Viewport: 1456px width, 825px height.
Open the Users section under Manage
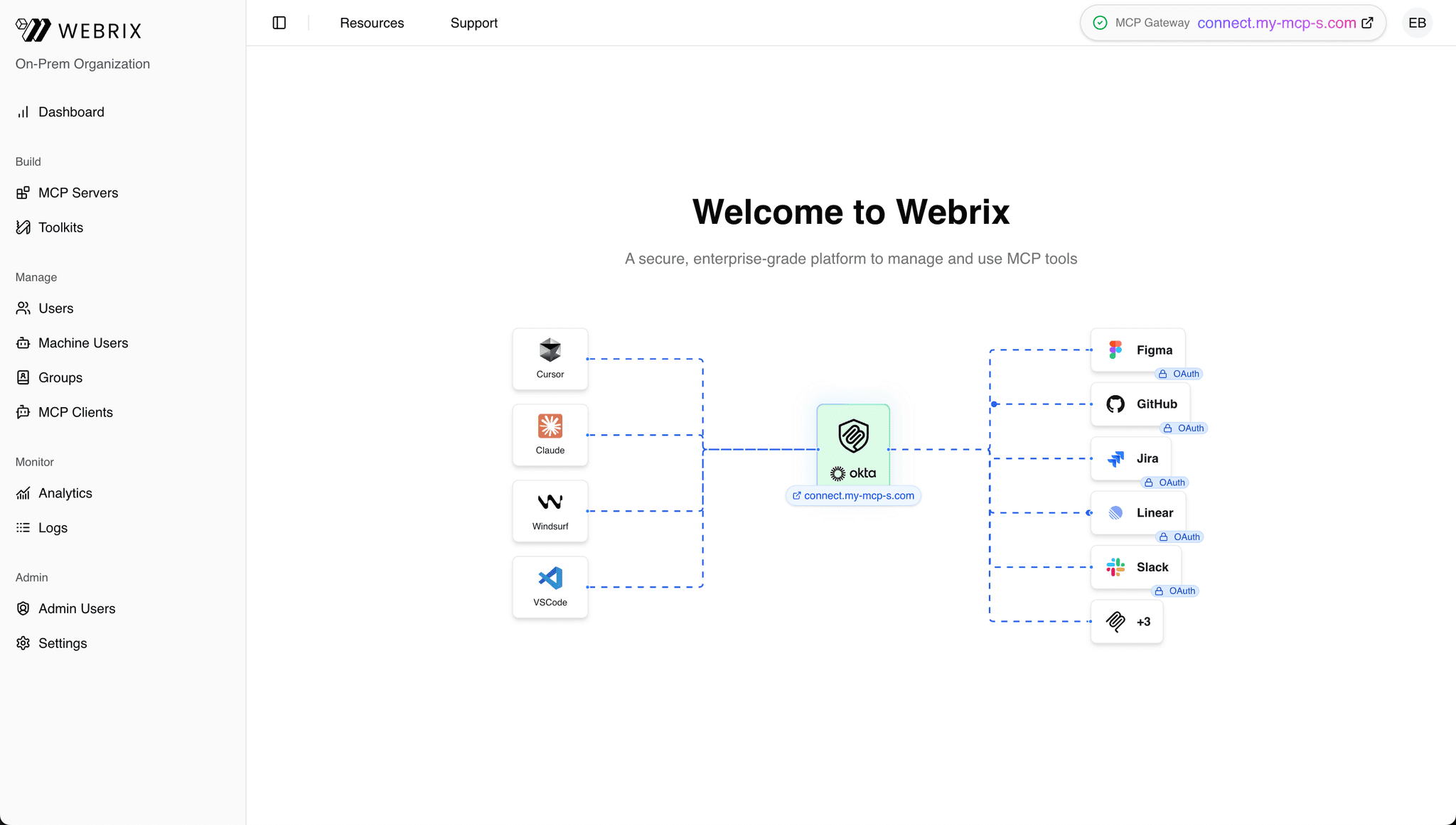coord(23,308)
